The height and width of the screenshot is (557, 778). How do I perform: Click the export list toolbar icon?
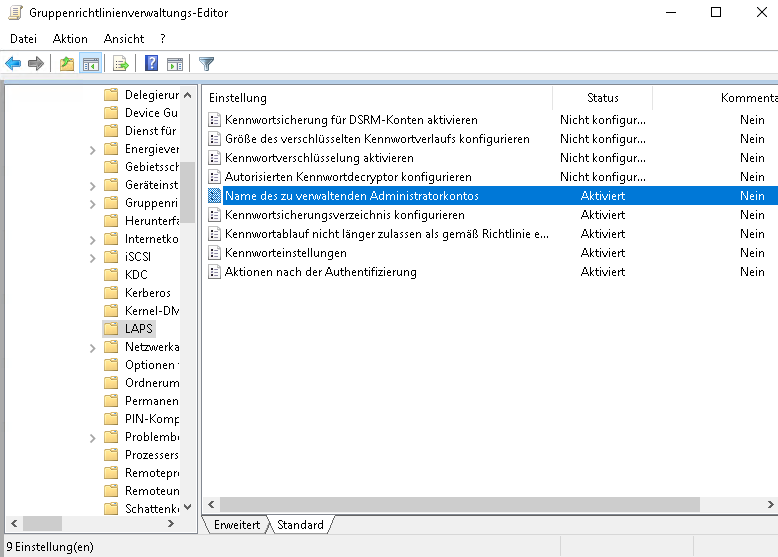click(121, 64)
